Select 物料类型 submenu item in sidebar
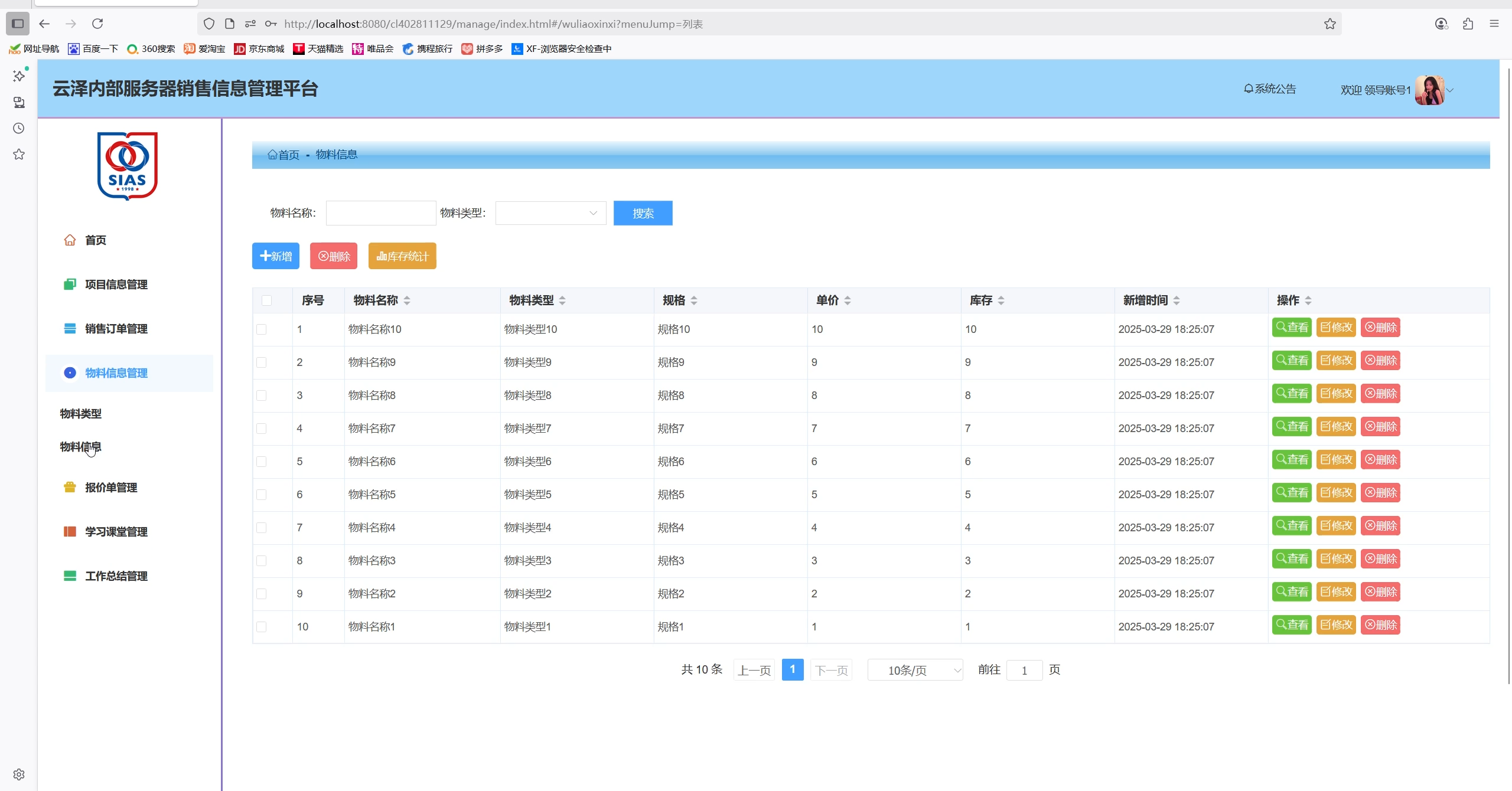Viewport: 1512px width, 791px height. coord(81,414)
